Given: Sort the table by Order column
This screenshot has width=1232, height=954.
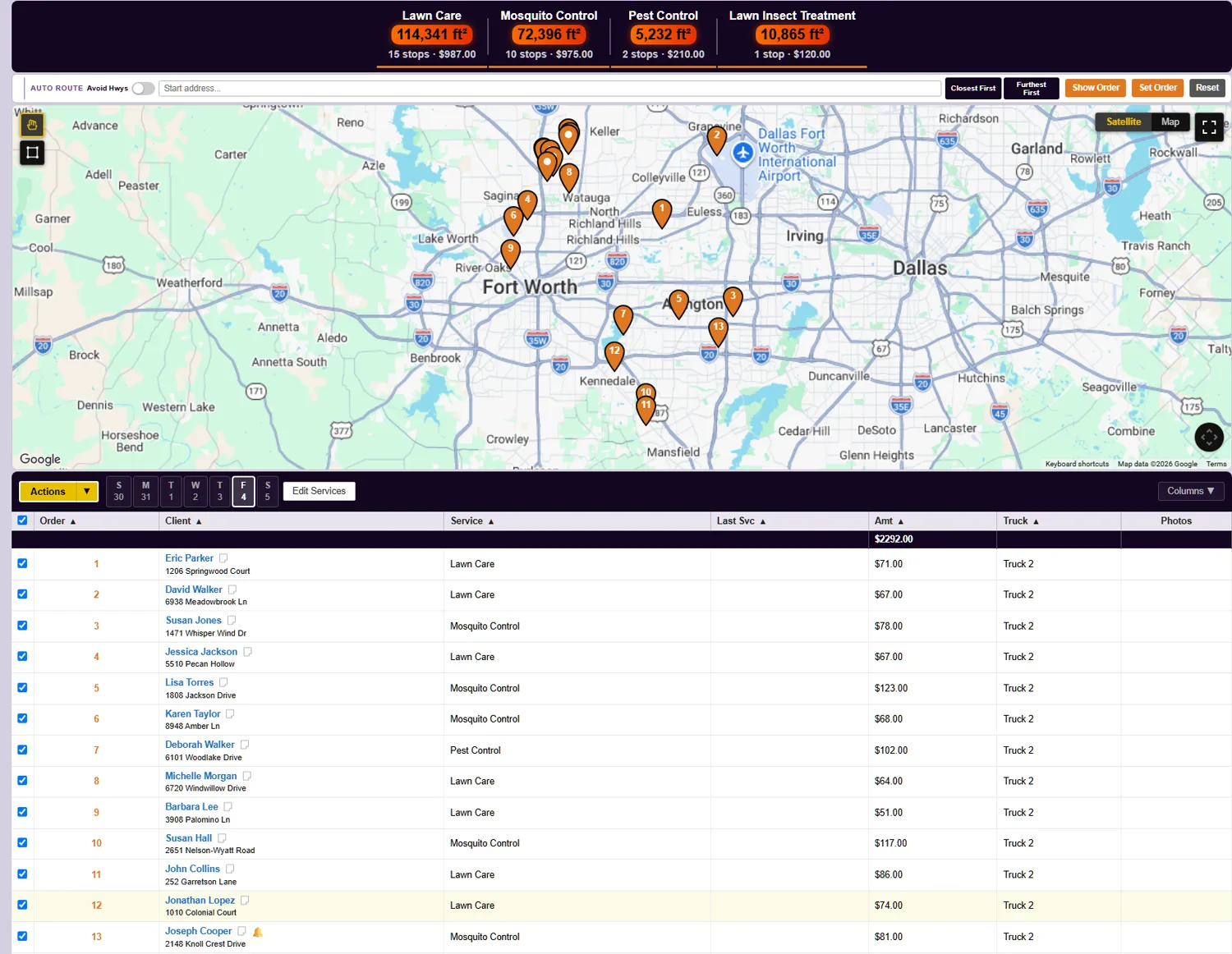Looking at the screenshot, I should point(57,521).
